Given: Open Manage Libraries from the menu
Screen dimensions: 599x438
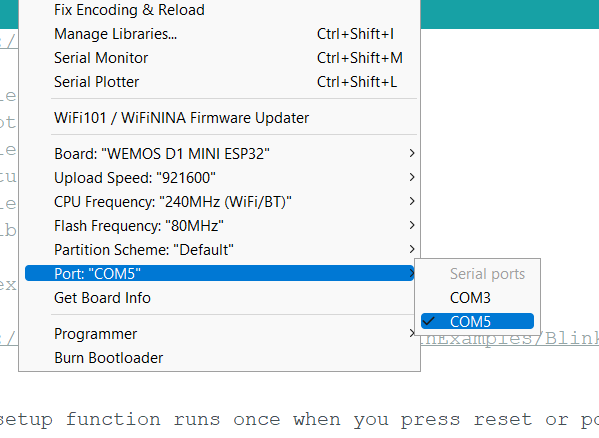Looking at the screenshot, I should [x=220, y=34].
